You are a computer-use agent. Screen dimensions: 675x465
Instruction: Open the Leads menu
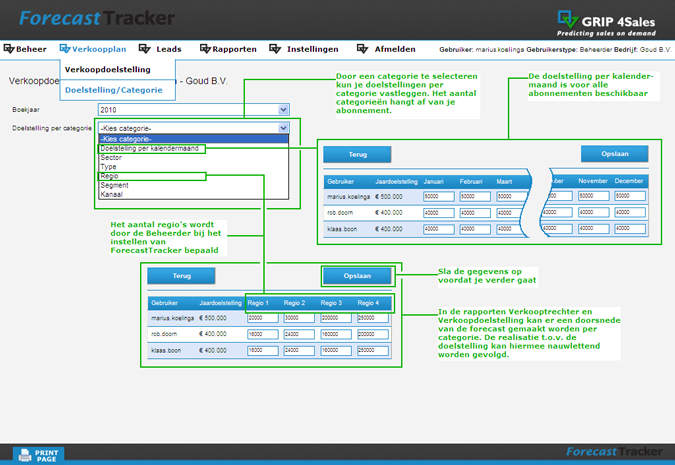(169, 49)
